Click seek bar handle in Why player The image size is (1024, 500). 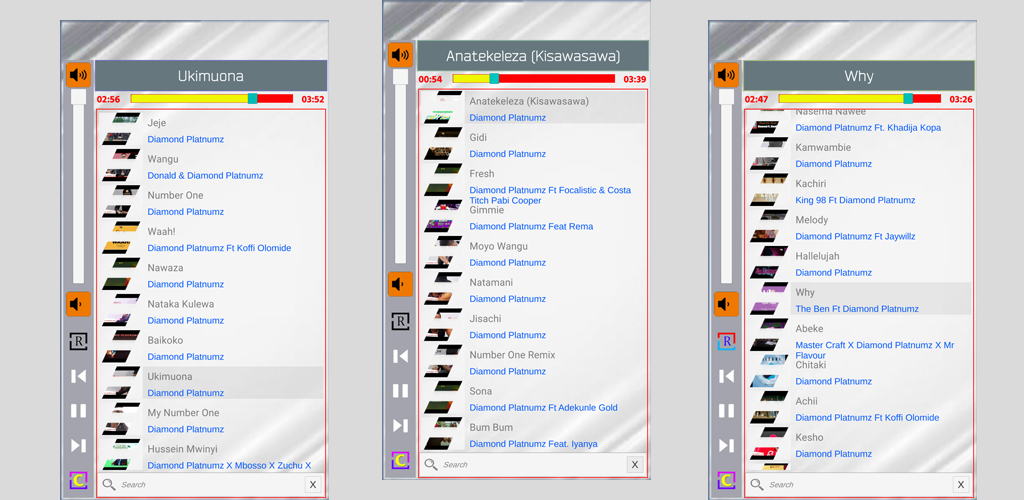(908, 99)
